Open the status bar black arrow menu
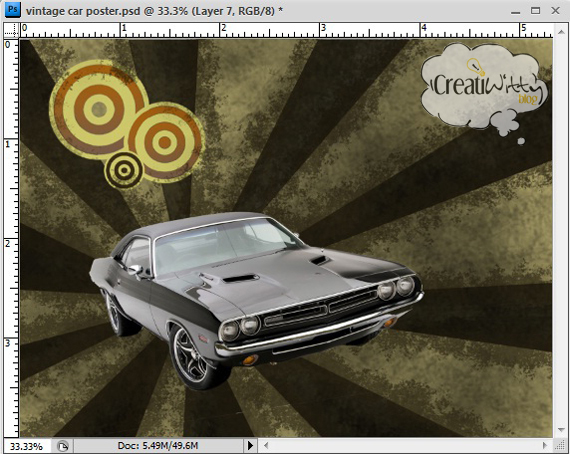 (250, 446)
